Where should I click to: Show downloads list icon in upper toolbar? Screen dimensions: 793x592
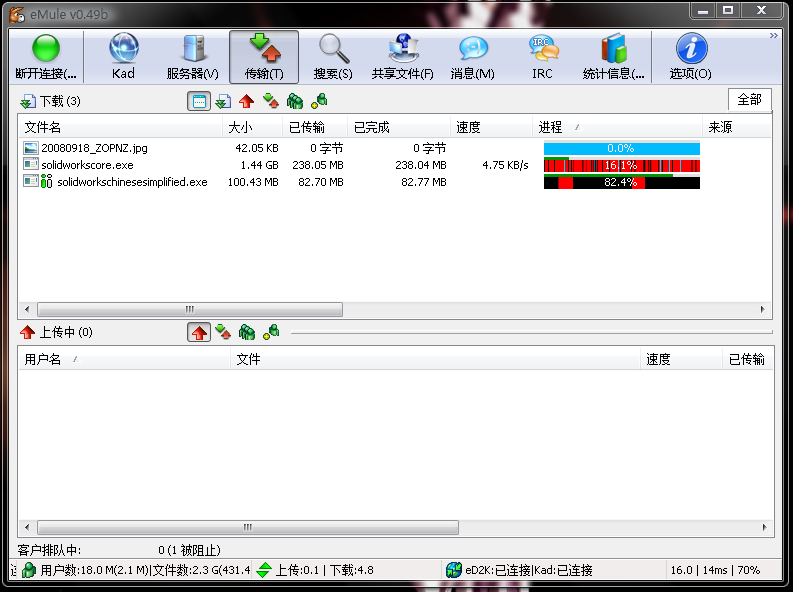click(223, 101)
